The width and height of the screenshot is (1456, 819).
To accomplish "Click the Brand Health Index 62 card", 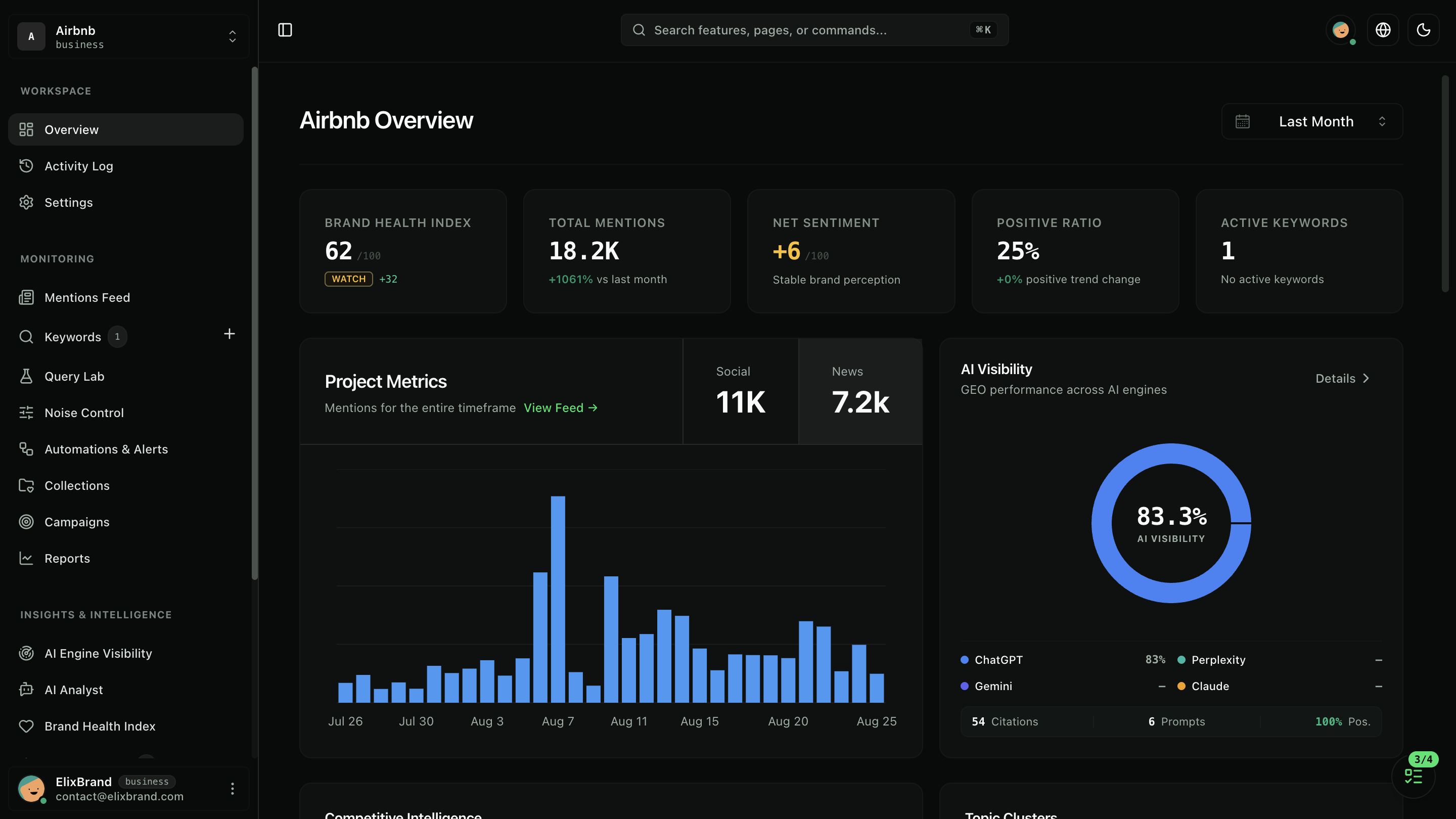I will pos(403,251).
